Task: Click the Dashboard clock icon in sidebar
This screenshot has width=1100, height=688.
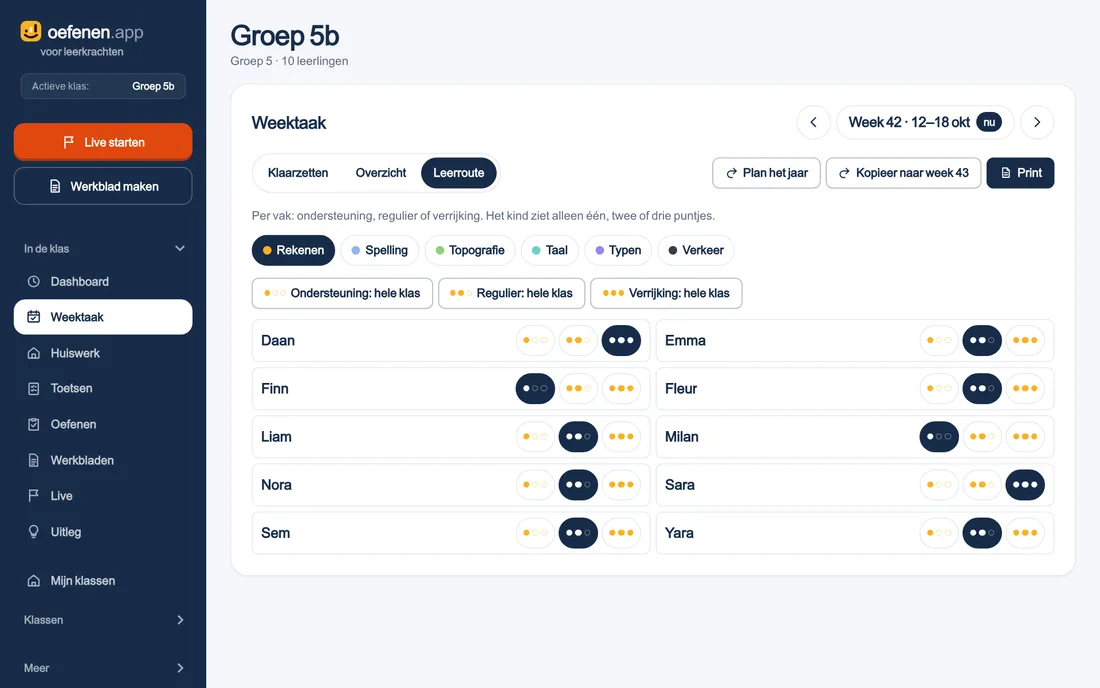Action: (33, 281)
